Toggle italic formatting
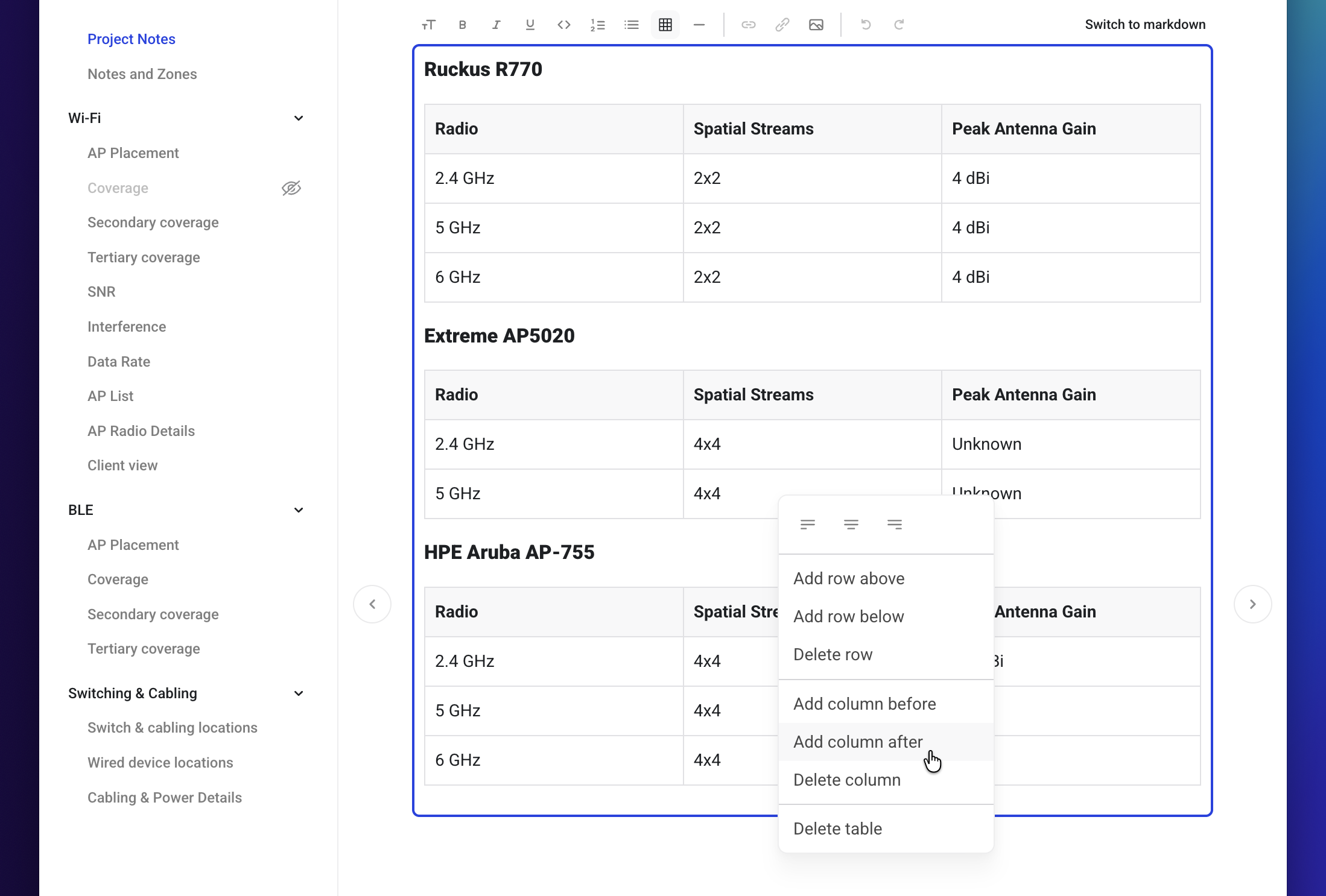The image size is (1326, 896). 496,25
